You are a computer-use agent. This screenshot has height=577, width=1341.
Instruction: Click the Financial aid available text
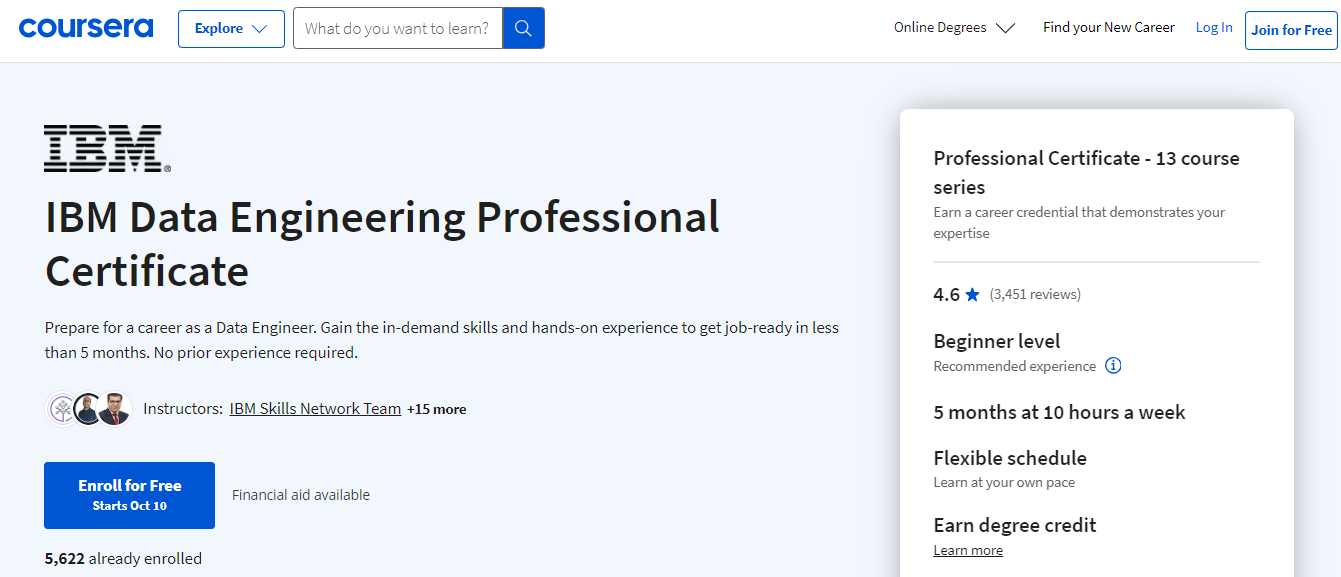click(x=301, y=495)
